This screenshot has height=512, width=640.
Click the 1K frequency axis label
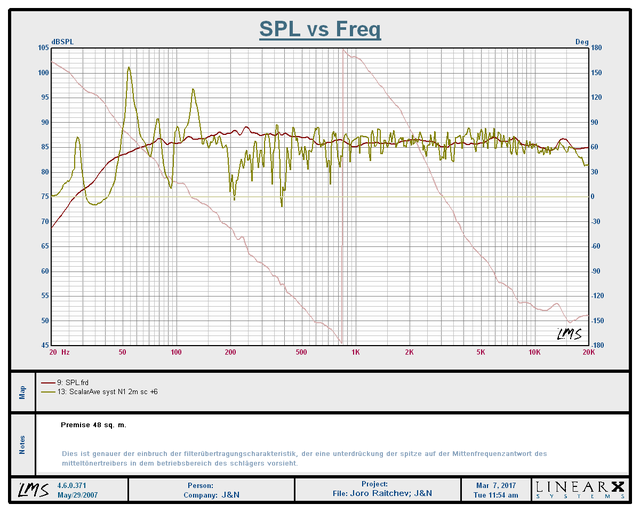356,352
